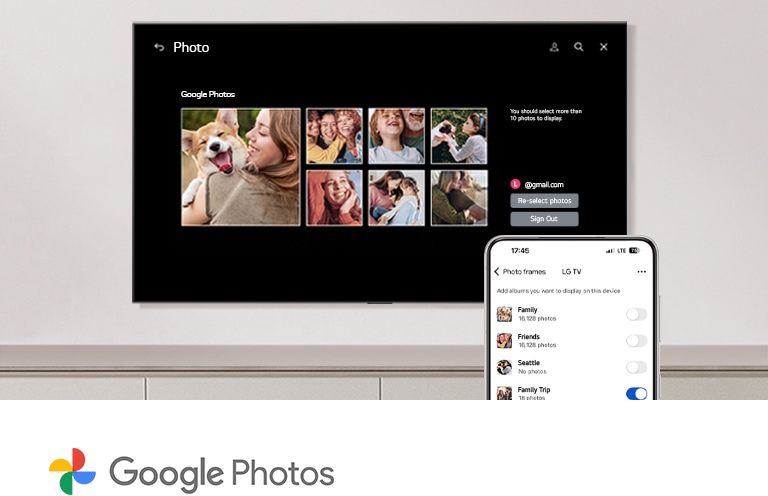The width and height of the screenshot is (768, 496).
Task: Open the user account icon on TV
Action: [554, 47]
